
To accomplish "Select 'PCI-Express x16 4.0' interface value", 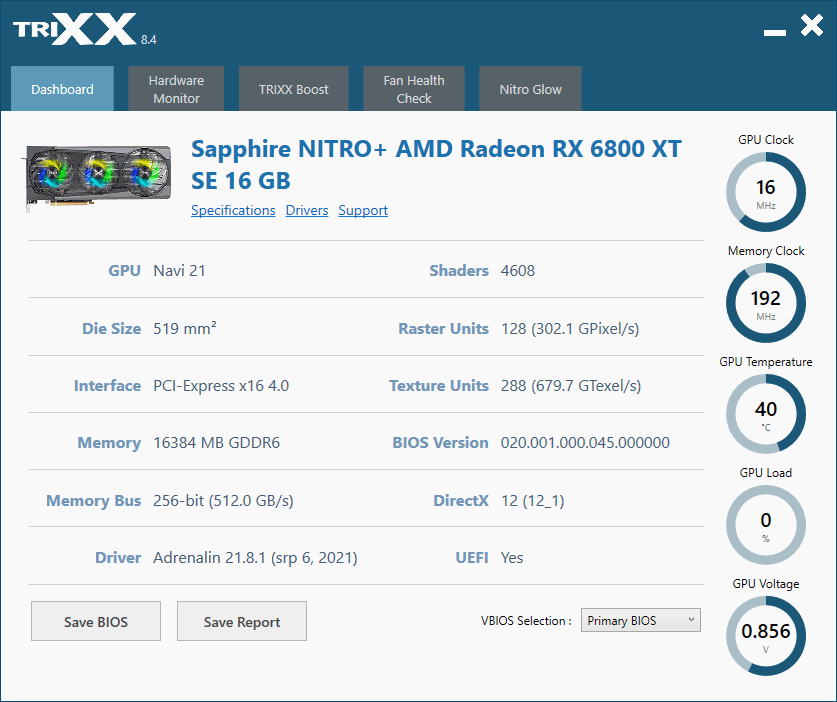I will [221, 385].
